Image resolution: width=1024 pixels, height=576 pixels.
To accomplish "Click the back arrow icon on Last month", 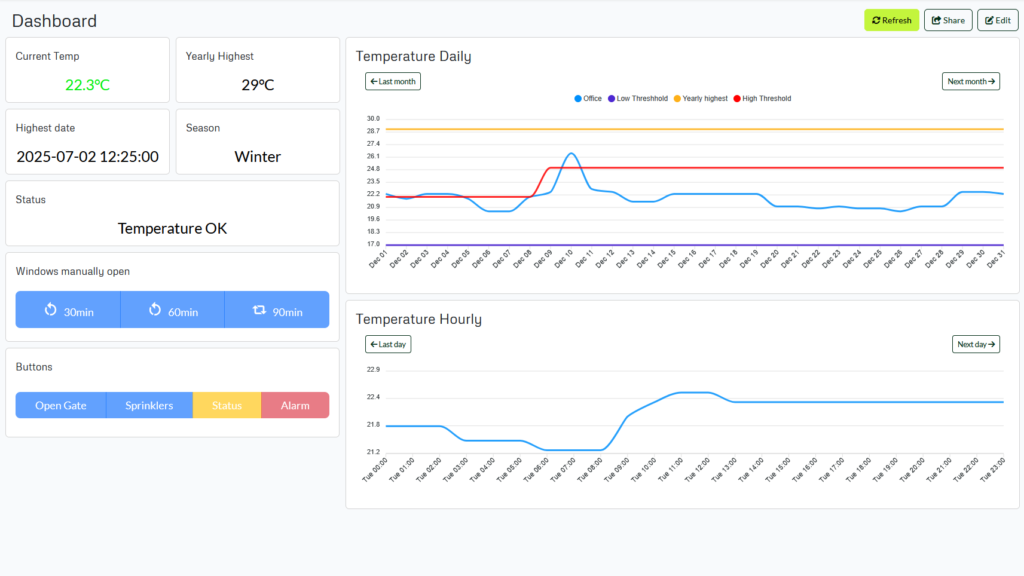I will 372,81.
